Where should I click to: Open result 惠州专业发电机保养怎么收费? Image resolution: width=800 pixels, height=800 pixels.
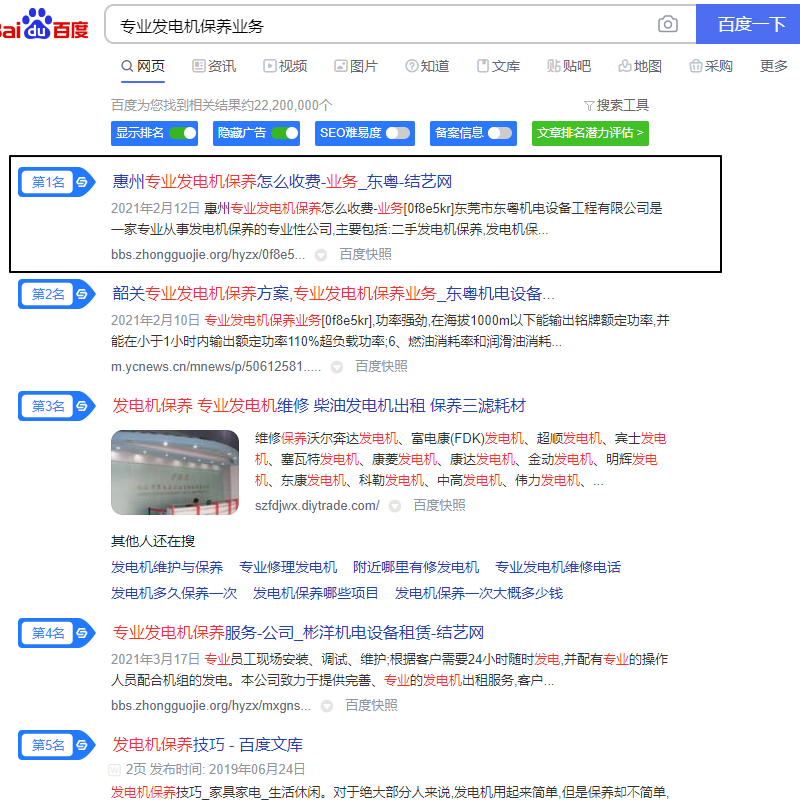point(282,182)
